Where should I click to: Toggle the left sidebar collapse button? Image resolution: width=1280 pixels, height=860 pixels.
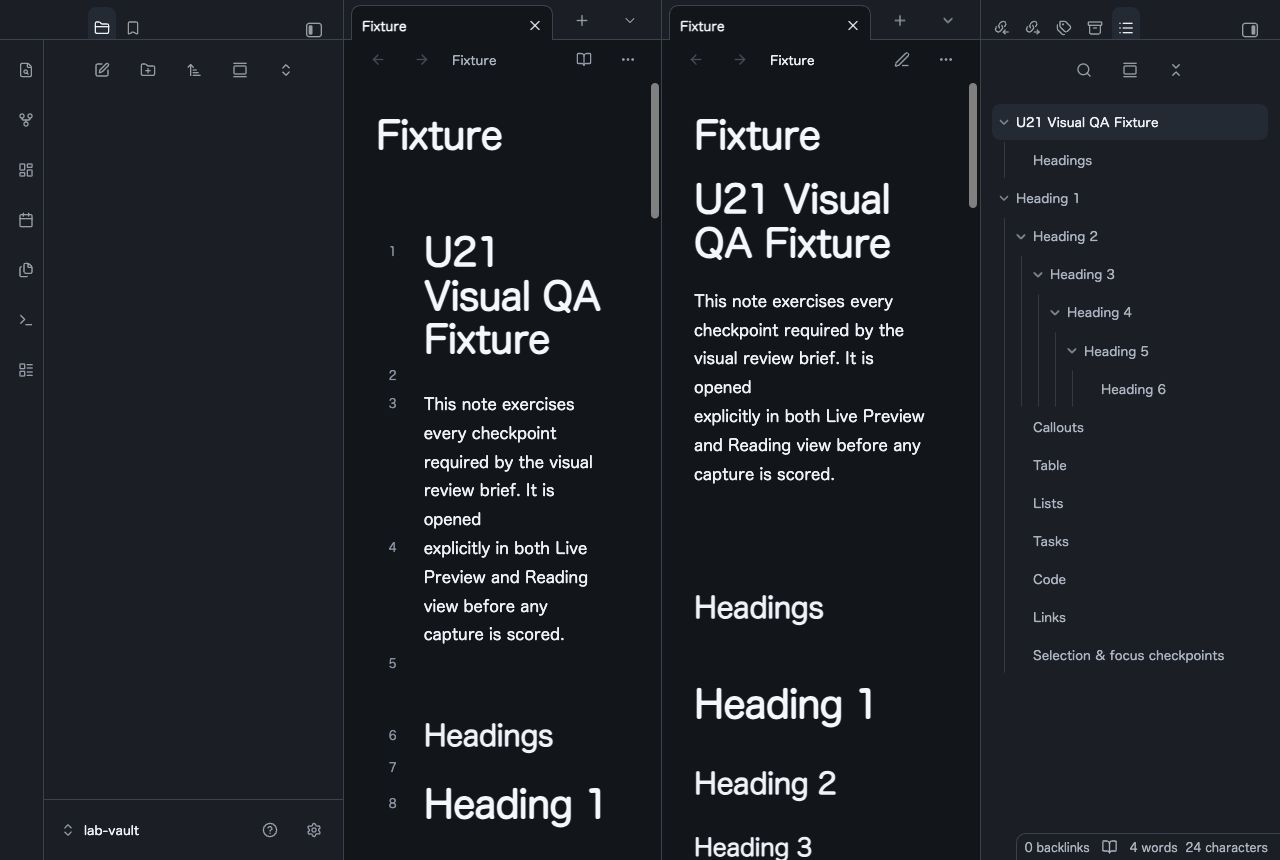314,30
